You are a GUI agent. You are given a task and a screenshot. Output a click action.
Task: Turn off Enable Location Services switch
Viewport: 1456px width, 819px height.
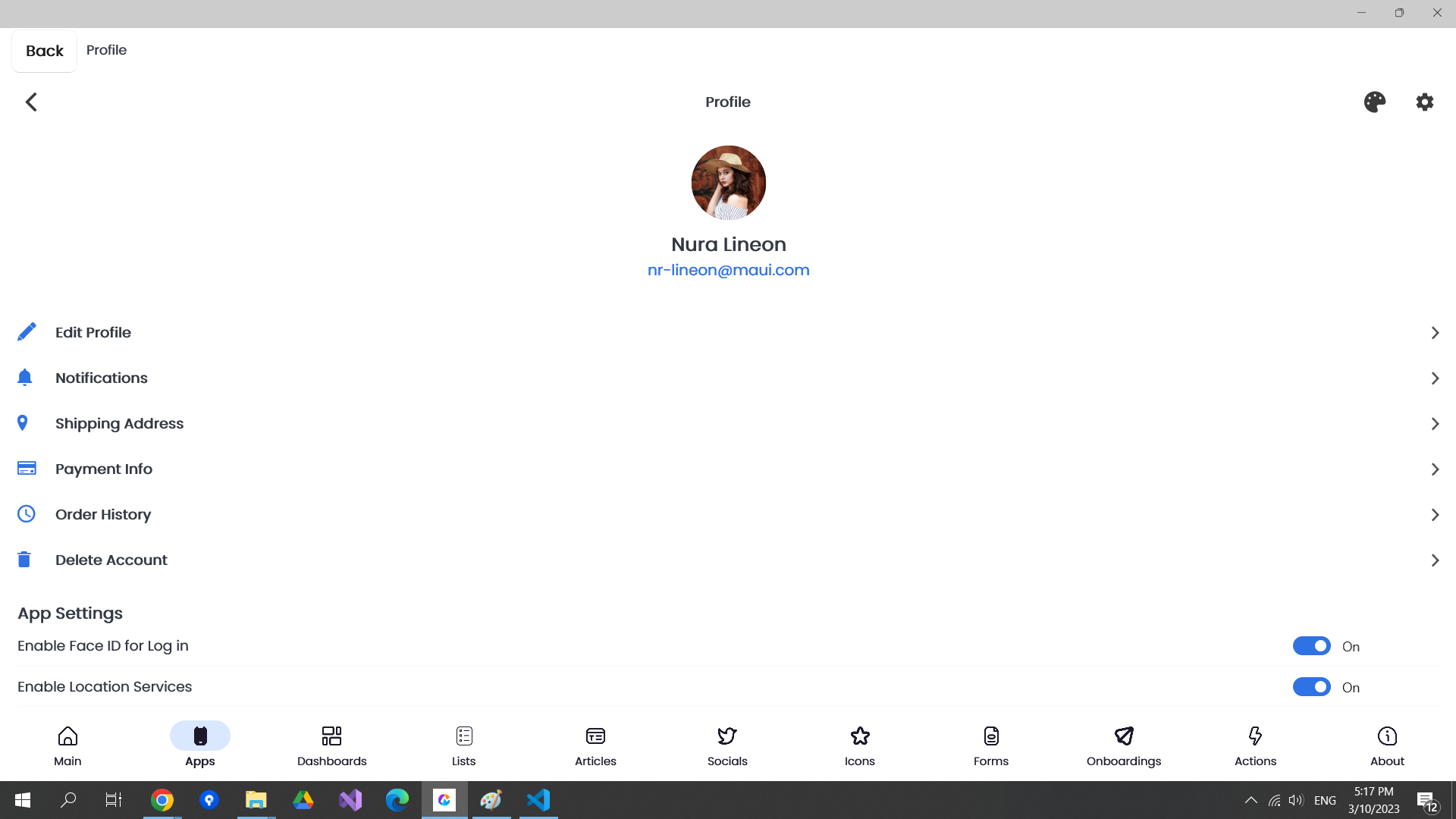1311,687
